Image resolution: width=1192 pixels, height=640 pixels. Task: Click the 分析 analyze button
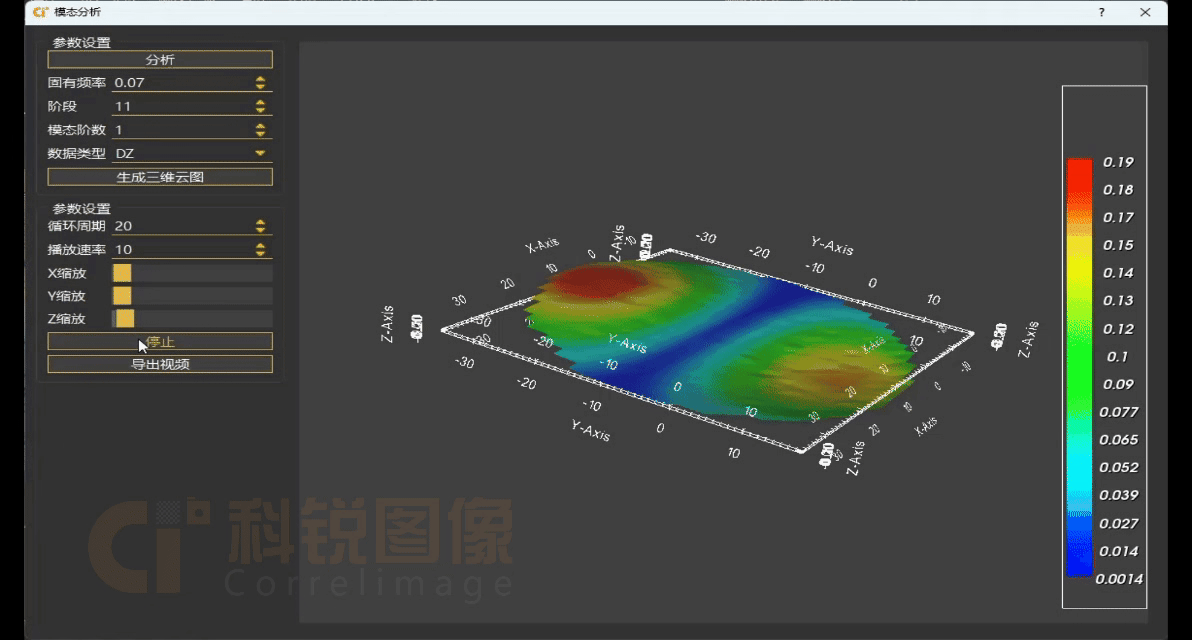tap(160, 59)
